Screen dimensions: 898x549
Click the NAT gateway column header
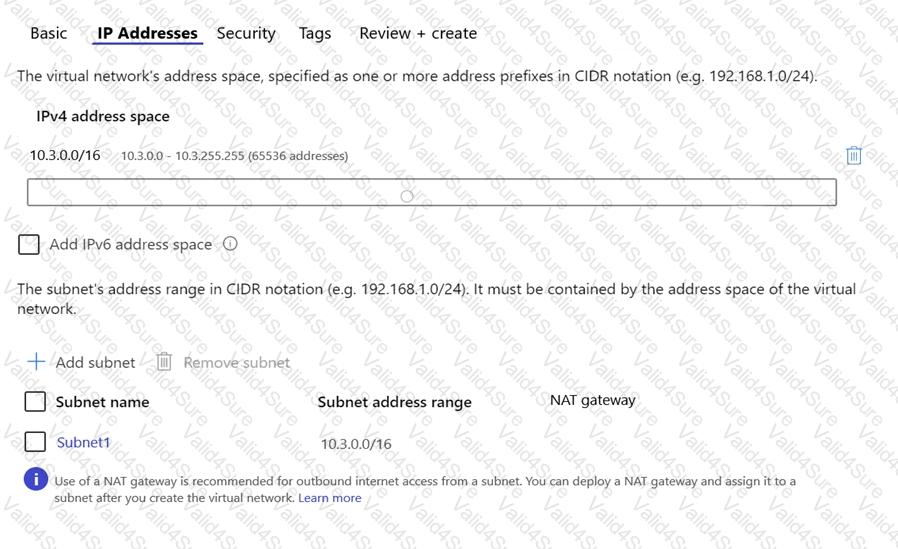[592, 400]
